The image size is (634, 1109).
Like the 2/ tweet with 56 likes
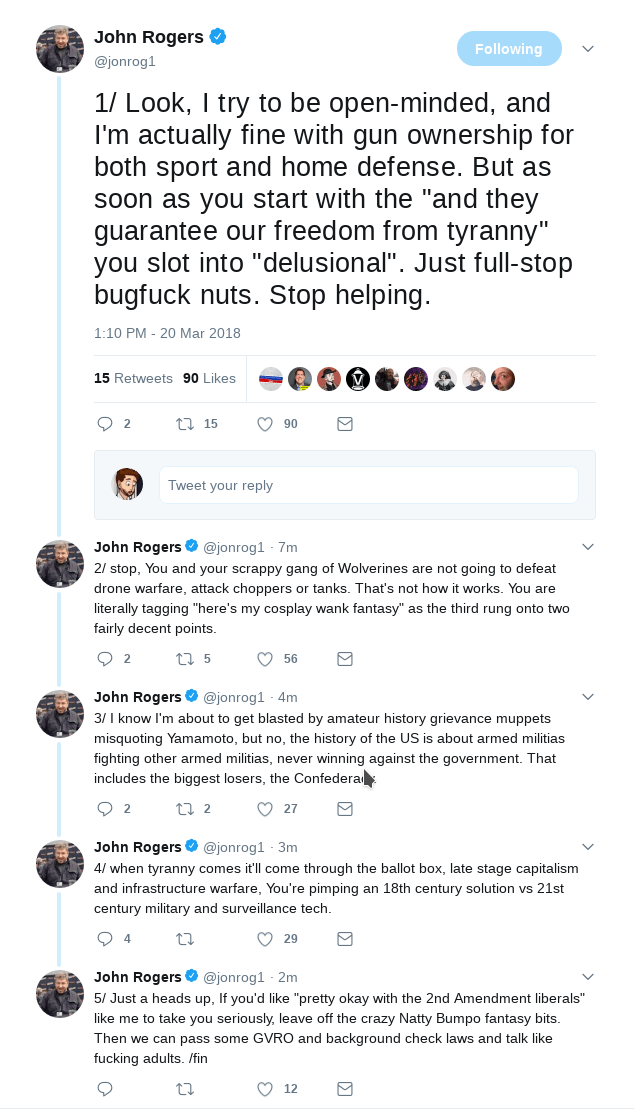(265, 659)
